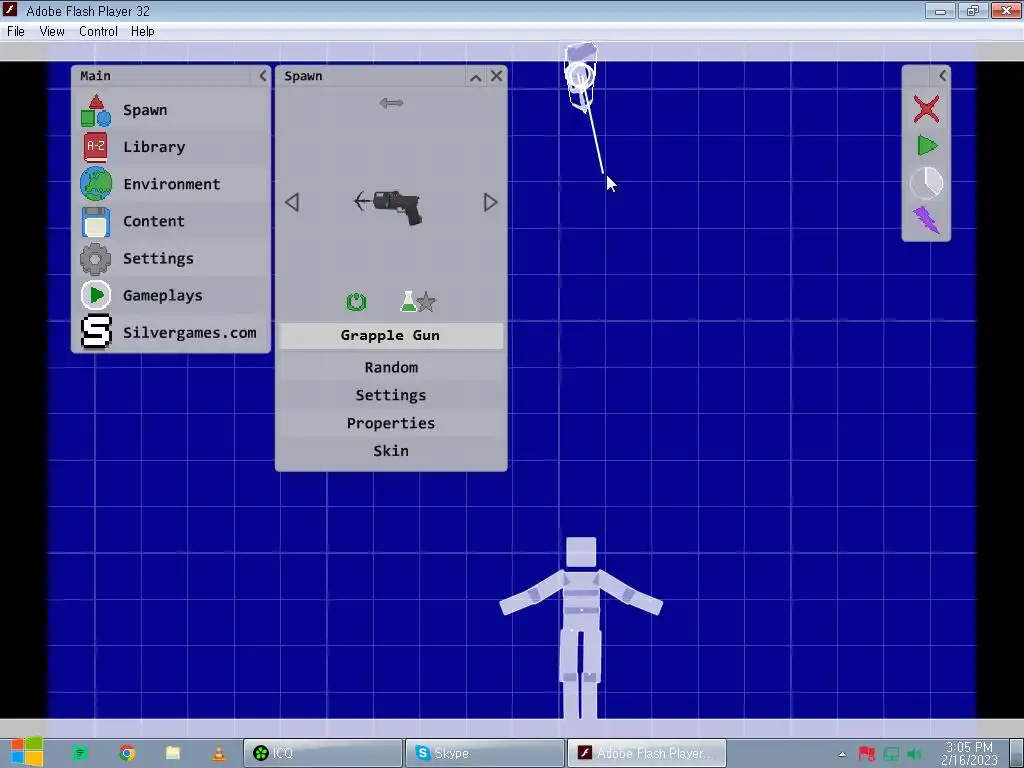
Task: Click the red X delete tool
Action: click(926, 109)
